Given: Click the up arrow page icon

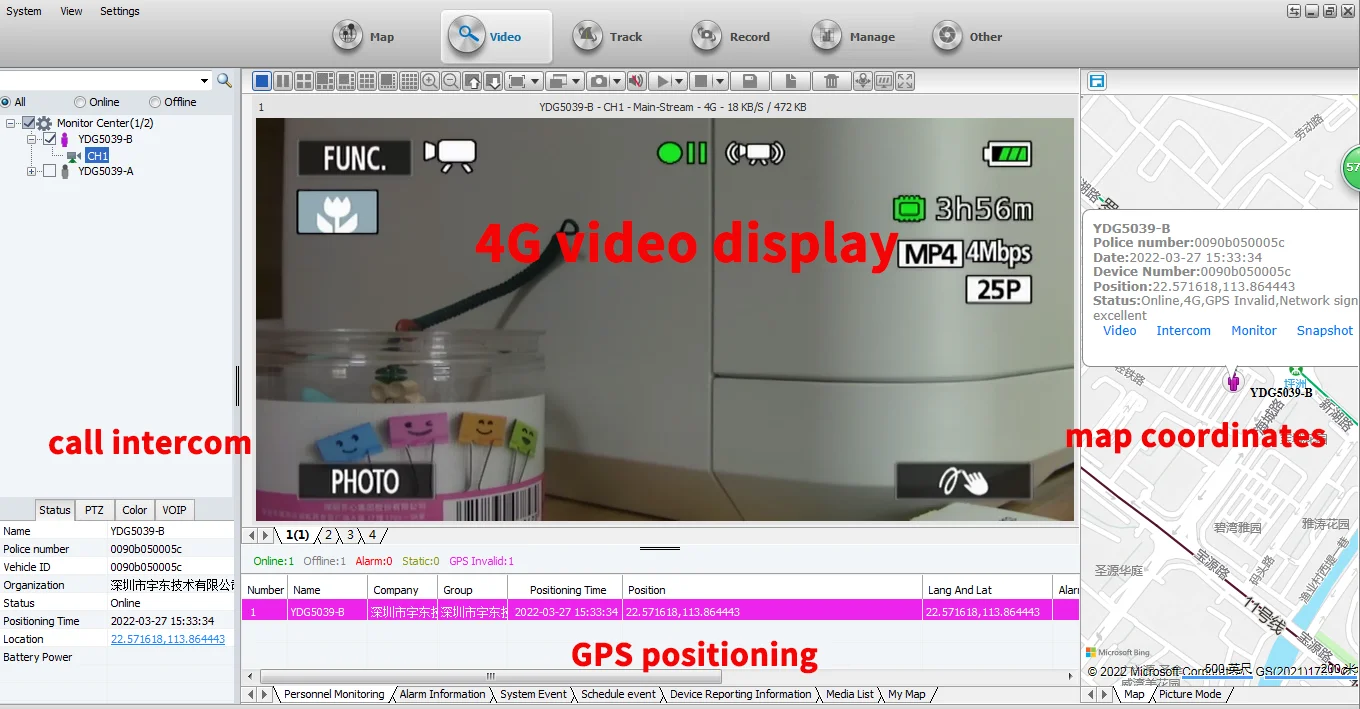Looking at the screenshot, I should [x=472, y=81].
